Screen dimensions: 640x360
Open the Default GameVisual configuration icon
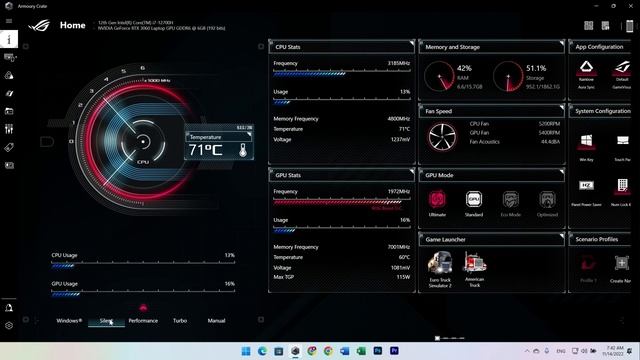click(x=622, y=74)
